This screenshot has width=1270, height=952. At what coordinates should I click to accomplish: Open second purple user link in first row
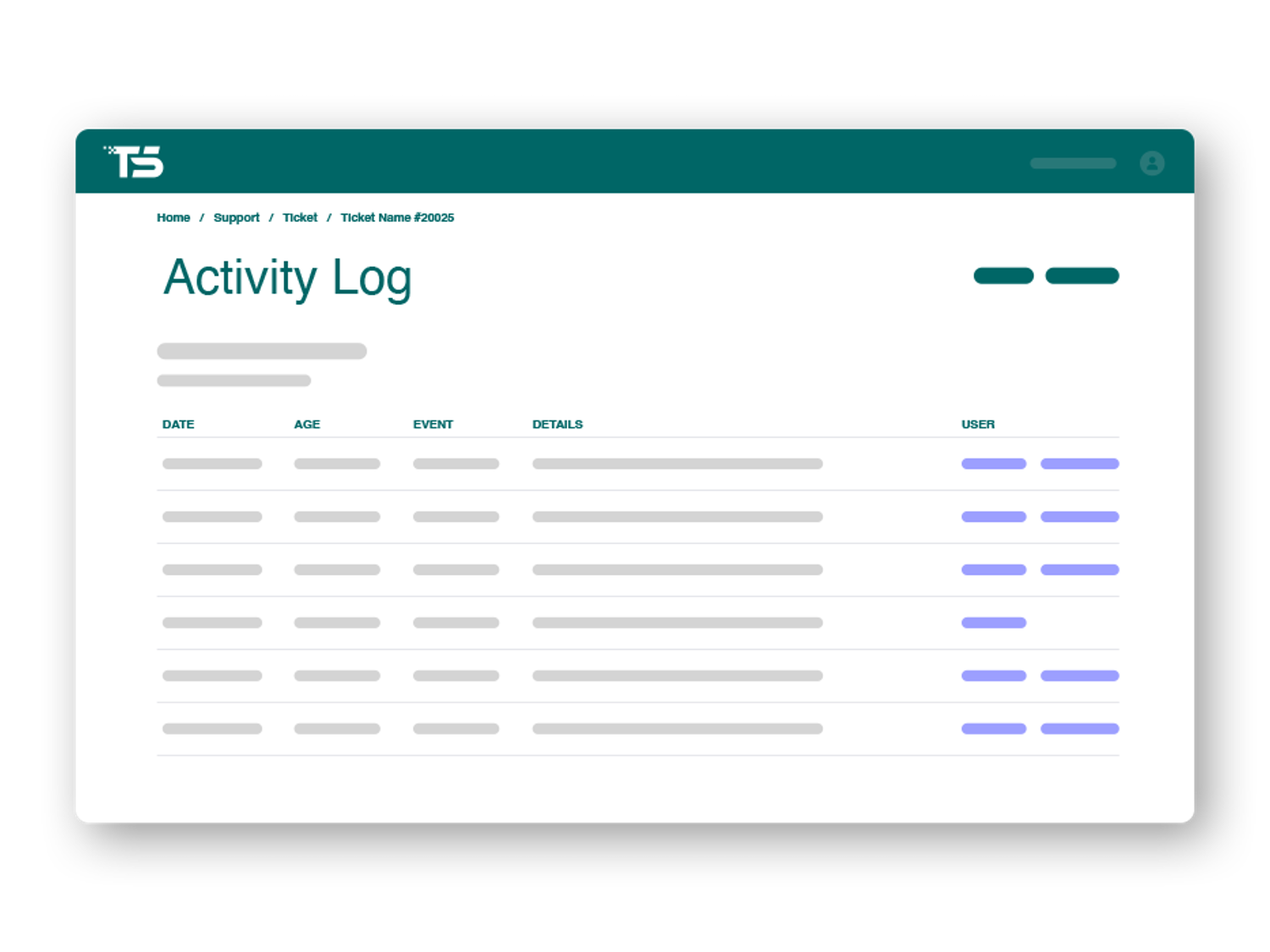pyautogui.click(x=1079, y=464)
